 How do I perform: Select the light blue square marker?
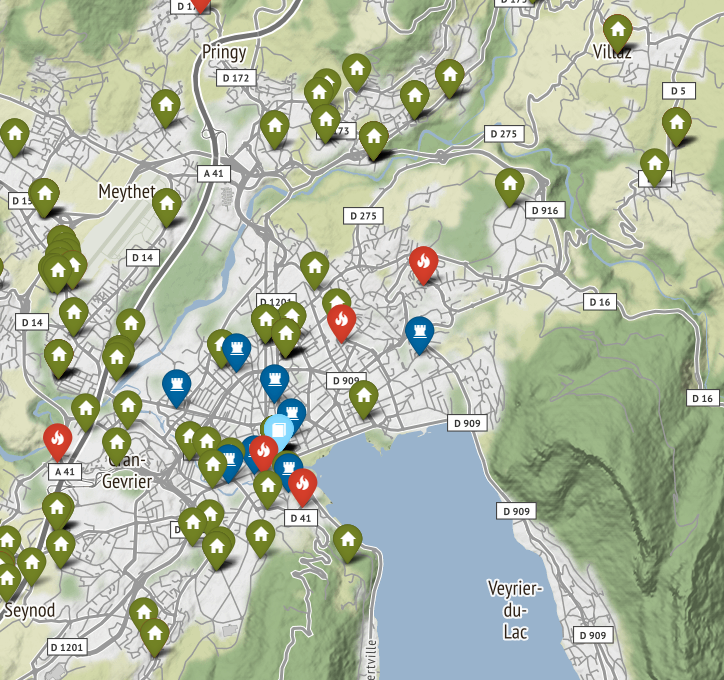coord(279,433)
